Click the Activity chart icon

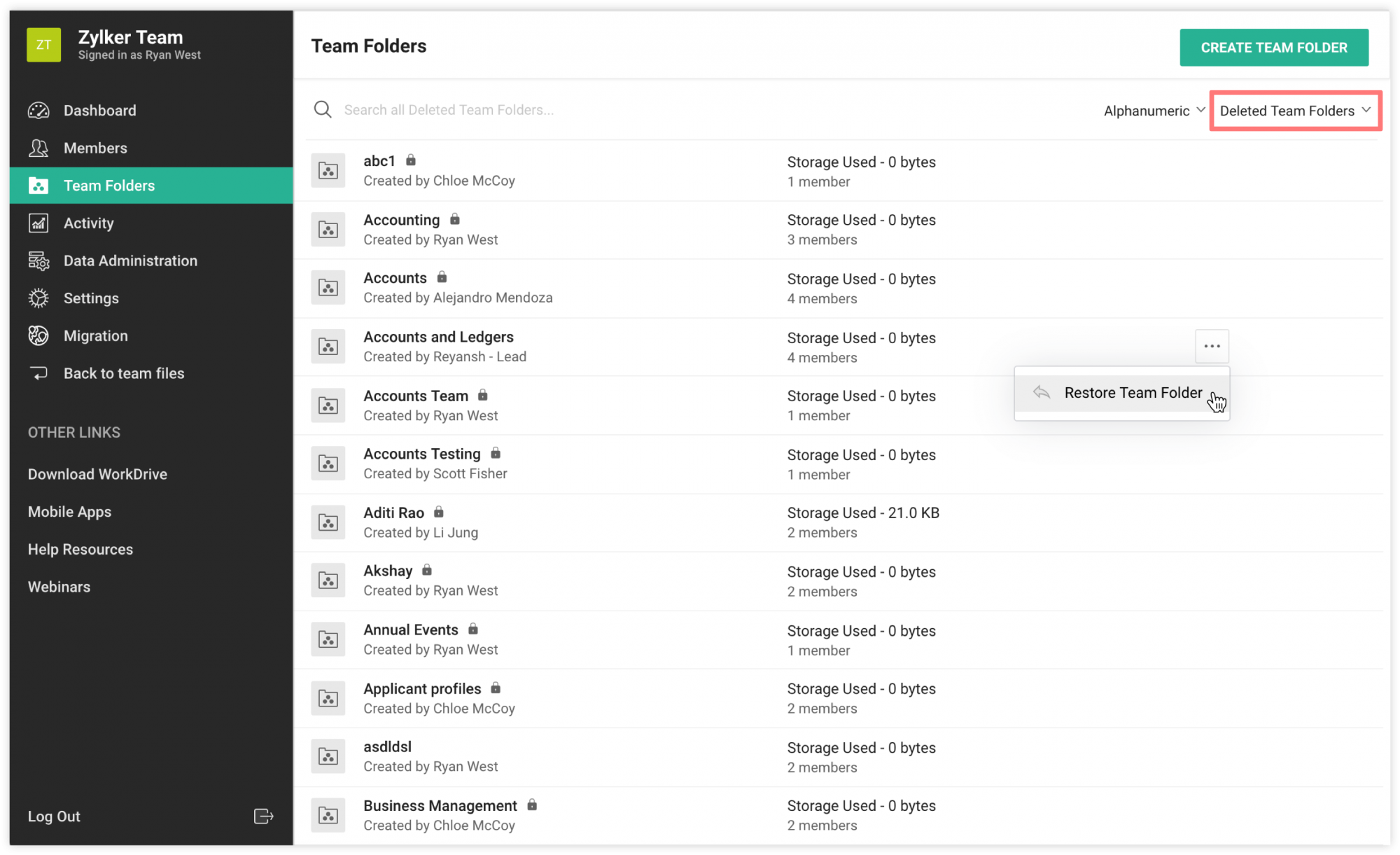[x=38, y=223]
